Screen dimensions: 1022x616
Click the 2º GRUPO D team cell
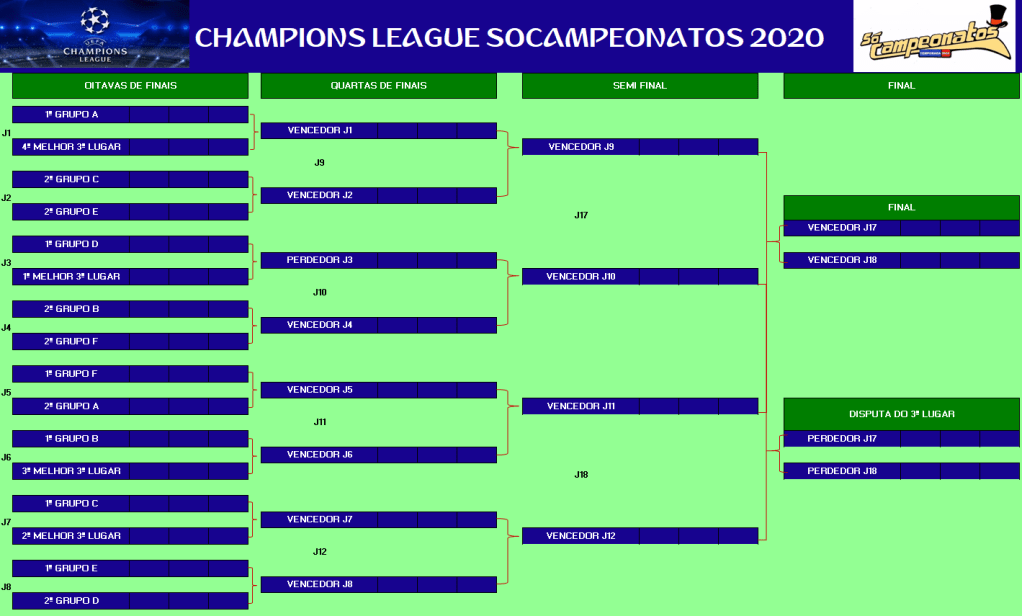click(71, 601)
